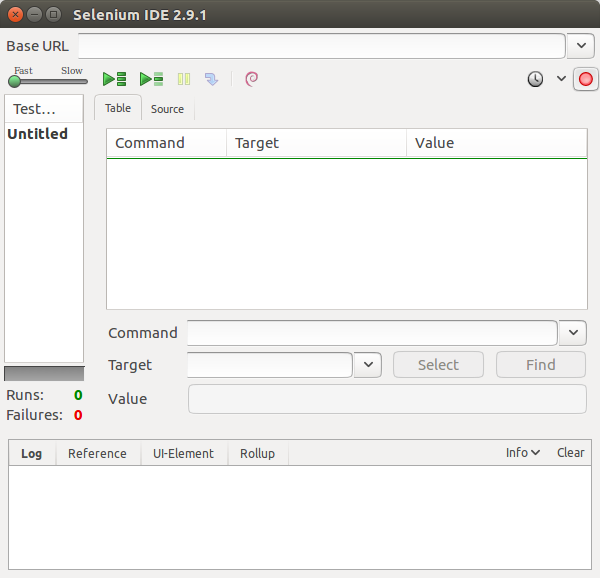Close the Selenium IDE window
Screen dimensions: 600x578
coord(15,15)
